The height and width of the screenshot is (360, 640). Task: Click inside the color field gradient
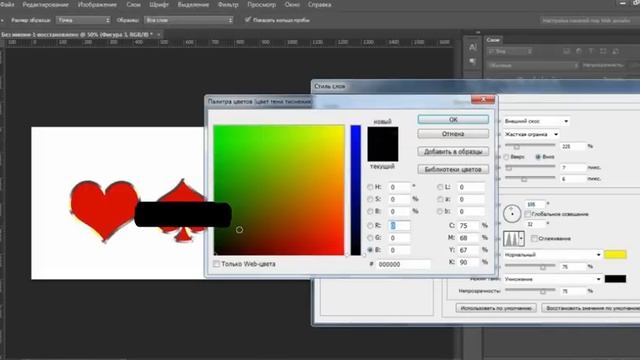pos(279,190)
